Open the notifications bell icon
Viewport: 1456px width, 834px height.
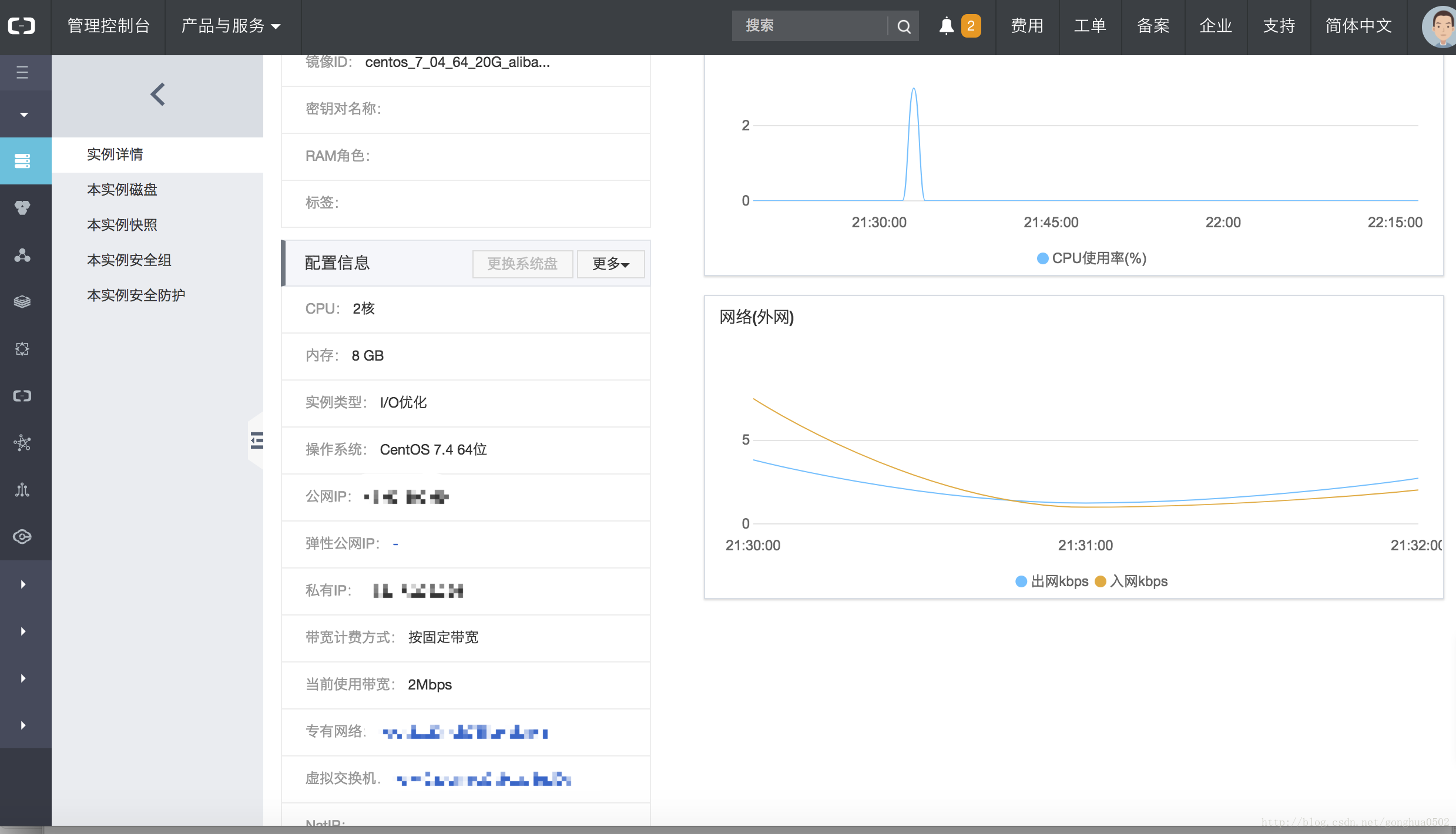click(946, 26)
